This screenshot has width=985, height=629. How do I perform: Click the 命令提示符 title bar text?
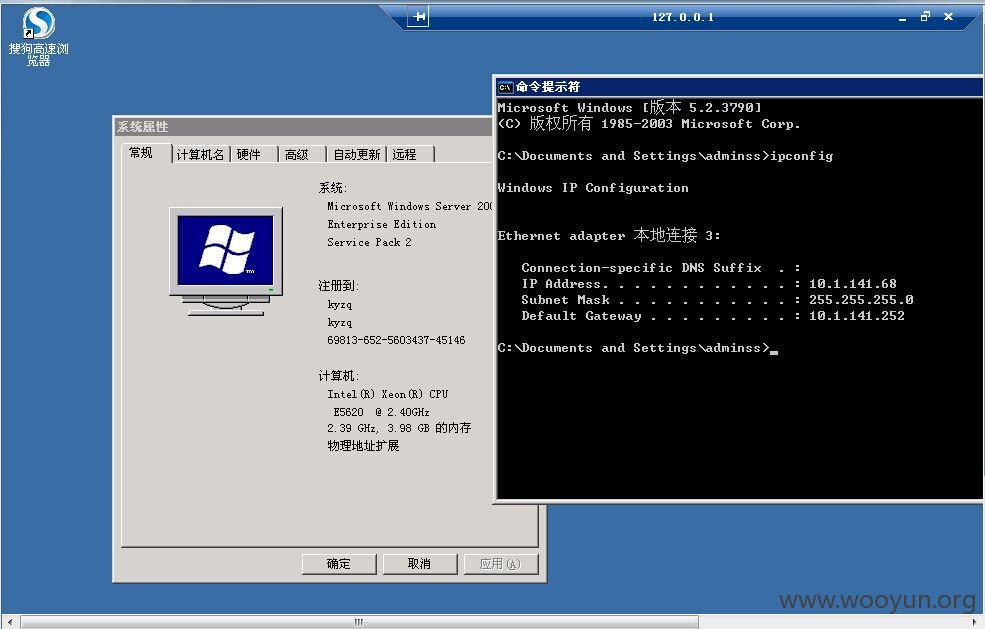[548, 87]
